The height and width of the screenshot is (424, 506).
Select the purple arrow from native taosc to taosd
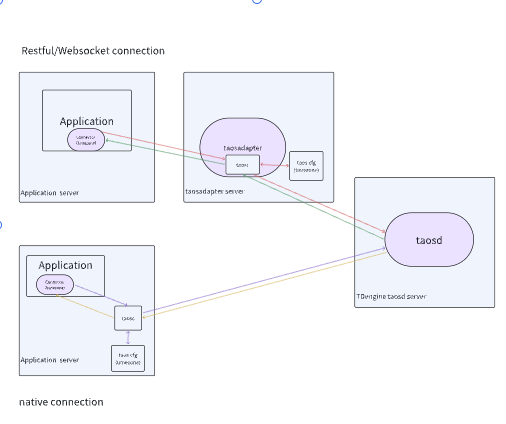(264, 280)
